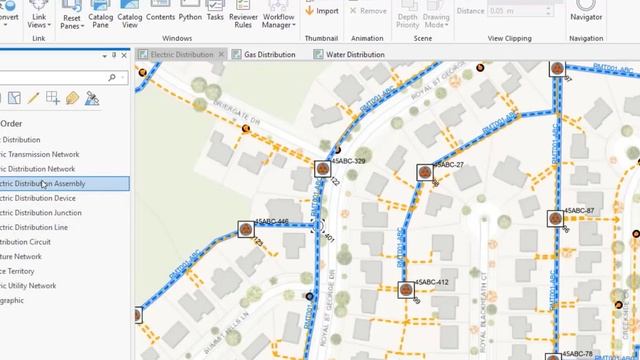The width and height of the screenshot is (640, 360).
Task: Open Contents pane options menu arrow
Action: [x=105, y=56]
